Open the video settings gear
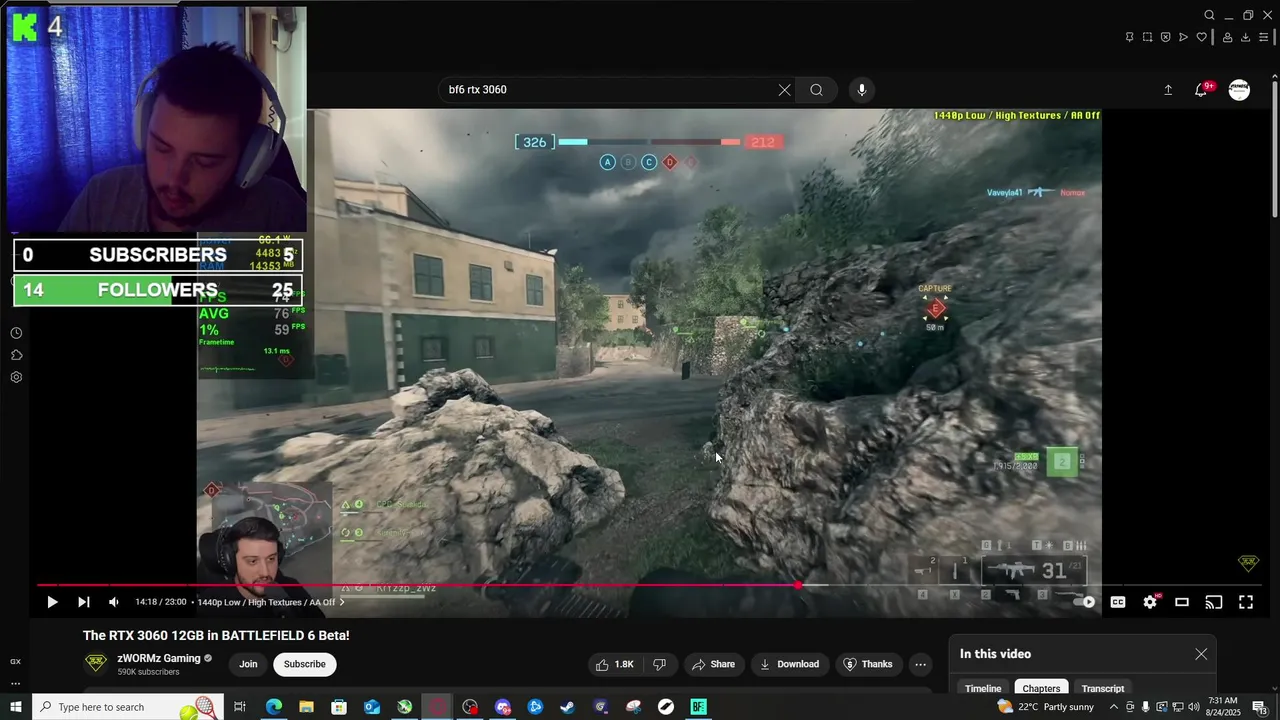The image size is (1280, 720). [x=1150, y=602]
